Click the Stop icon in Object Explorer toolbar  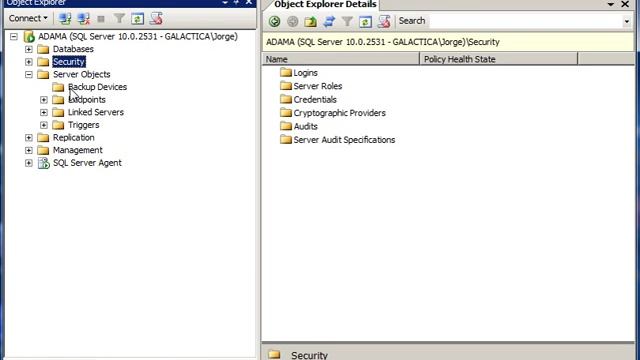tap(101, 19)
